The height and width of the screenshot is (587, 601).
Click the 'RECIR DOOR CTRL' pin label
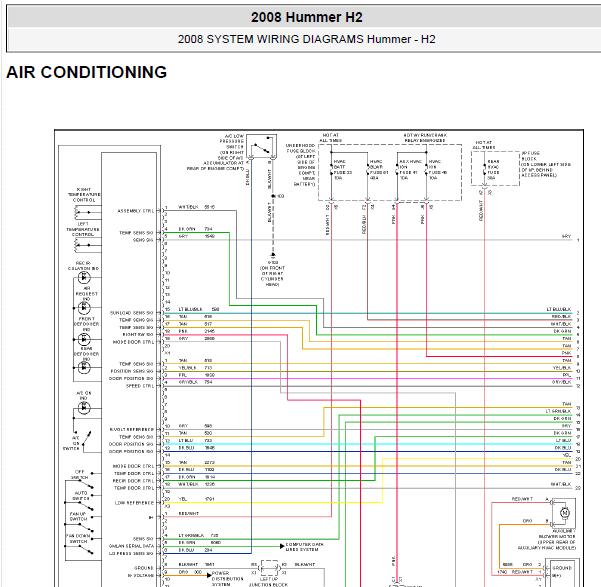(x=133, y=481)
